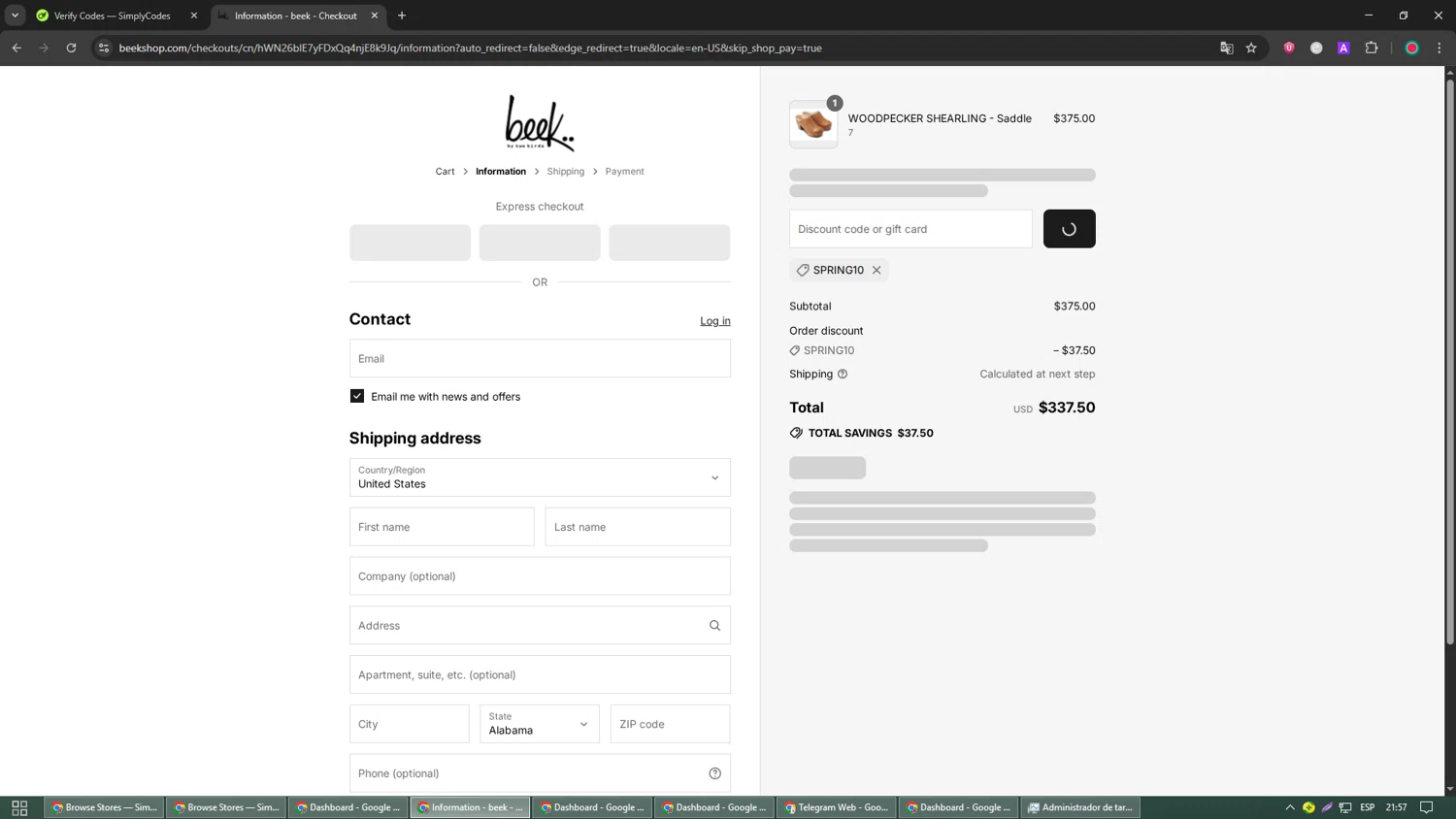The image size is (1456, 819).
Task: Click the Email input field
Action: 540,358
